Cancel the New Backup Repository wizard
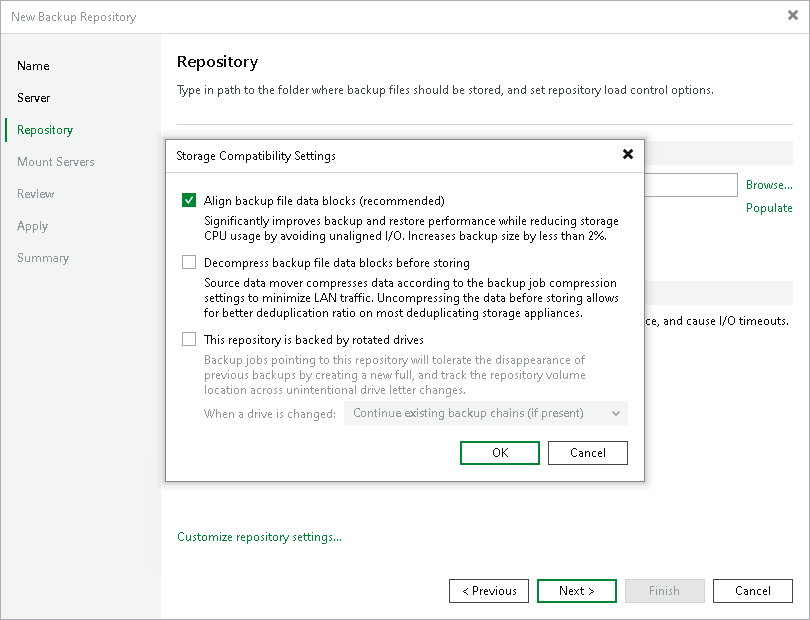The height and width of the screenshot is (620, 810). [x=753, y=591]
